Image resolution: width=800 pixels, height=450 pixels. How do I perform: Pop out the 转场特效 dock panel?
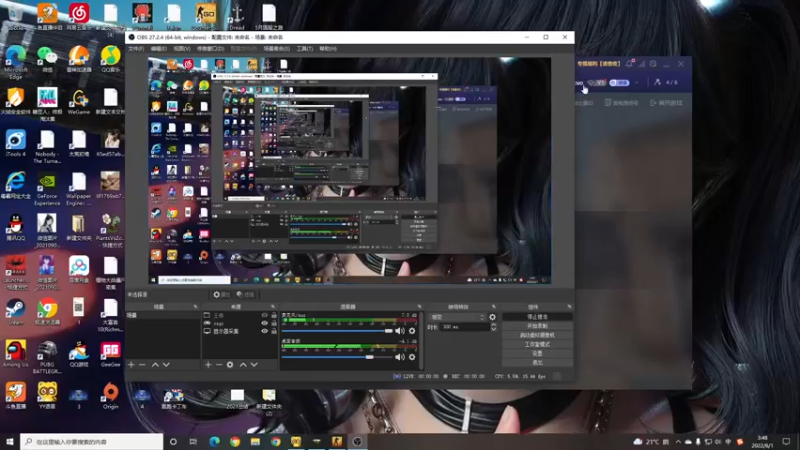[493, 307]
